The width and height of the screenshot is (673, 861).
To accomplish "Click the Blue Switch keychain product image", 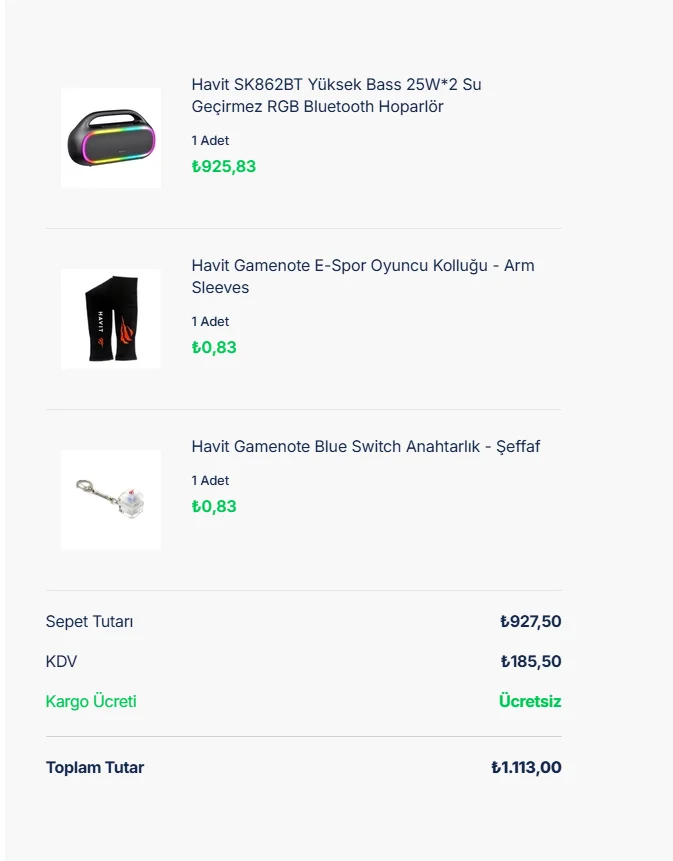I will point(111,499).
